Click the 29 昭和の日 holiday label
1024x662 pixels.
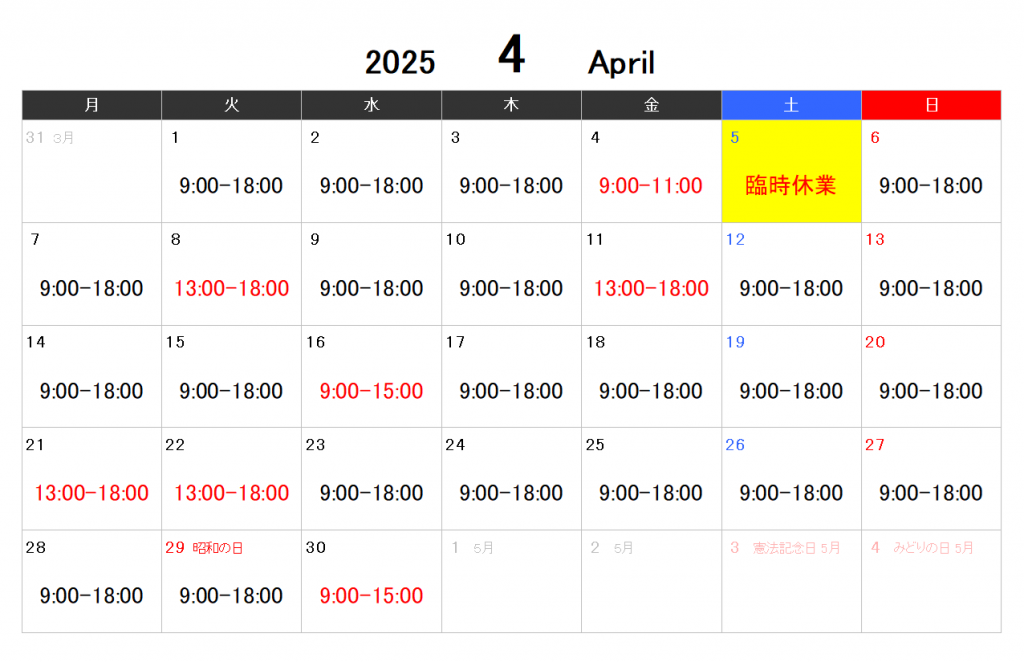point(204,548)
